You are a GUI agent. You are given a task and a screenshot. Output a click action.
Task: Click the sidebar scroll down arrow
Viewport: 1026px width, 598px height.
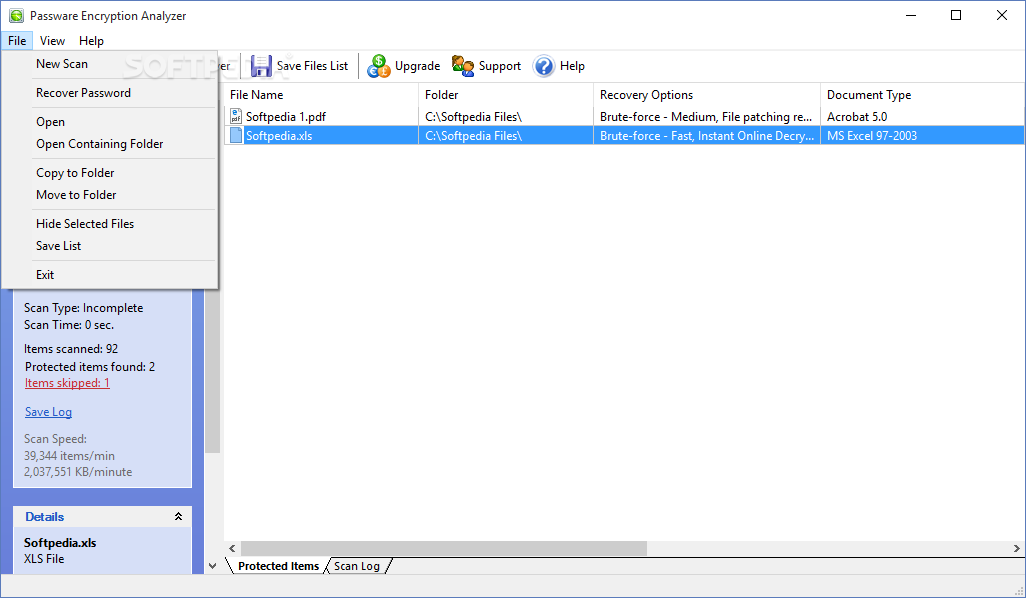click(213, 566)
